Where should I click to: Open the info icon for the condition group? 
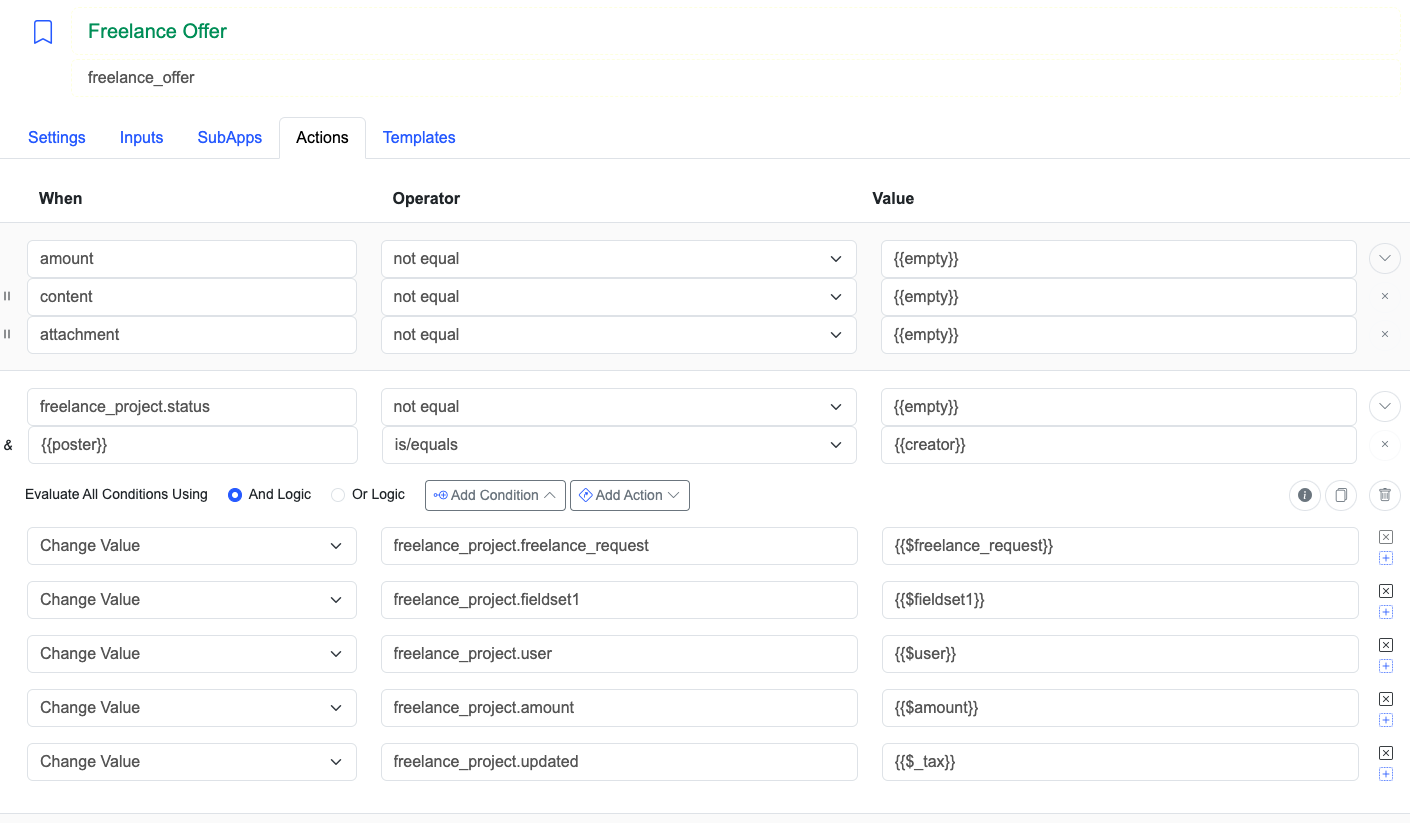click(x=1305, y=495)
